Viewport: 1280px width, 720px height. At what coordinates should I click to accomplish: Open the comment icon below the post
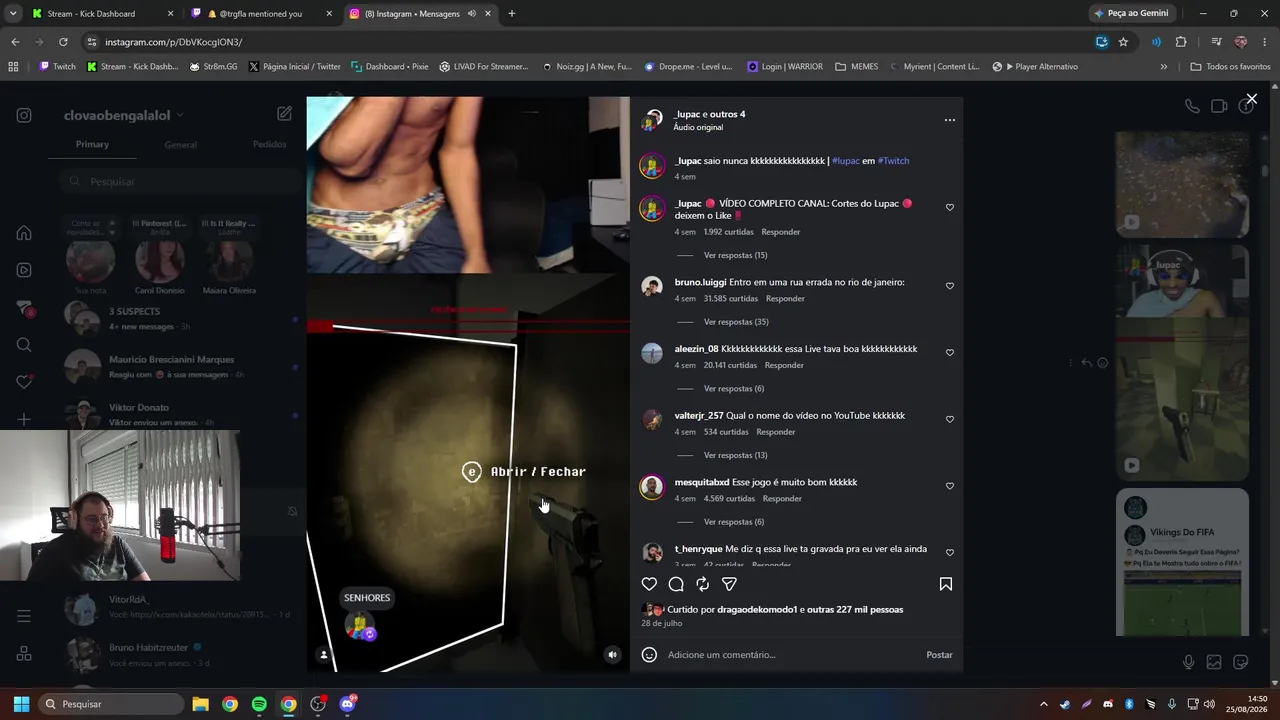(676, 584)
